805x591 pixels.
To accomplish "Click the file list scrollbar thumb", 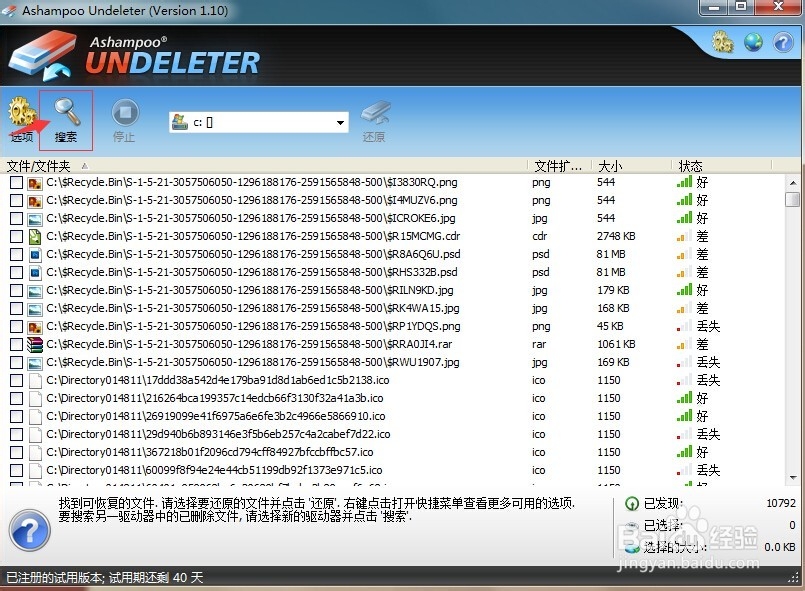I will 793,199.
